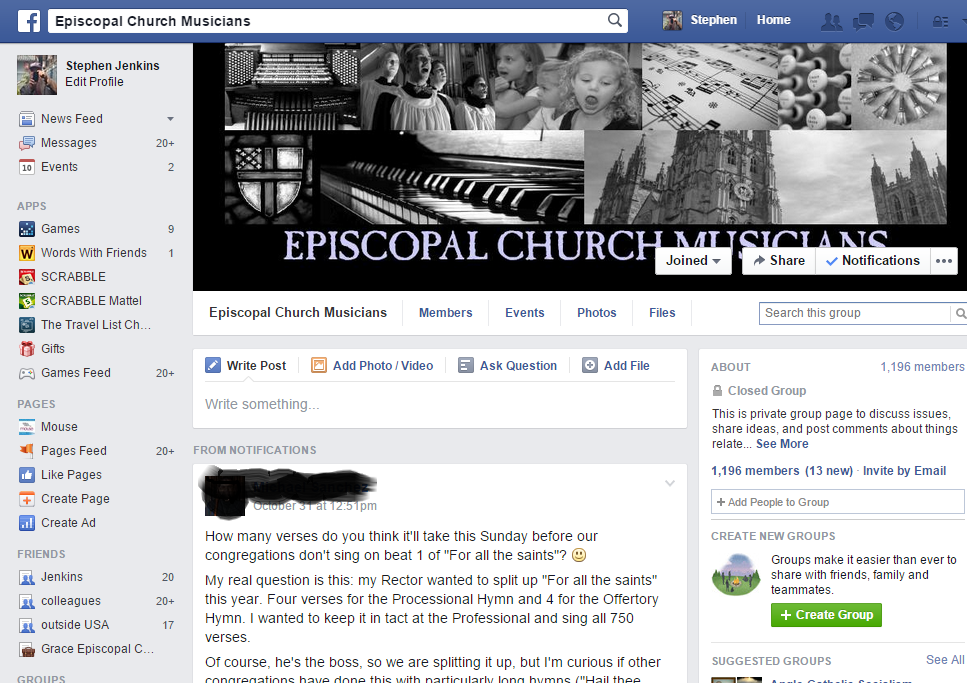Switch to the Members tab
Image resolution: width=967 pixels, height=683 pixels.
click(x=445, y=313)
